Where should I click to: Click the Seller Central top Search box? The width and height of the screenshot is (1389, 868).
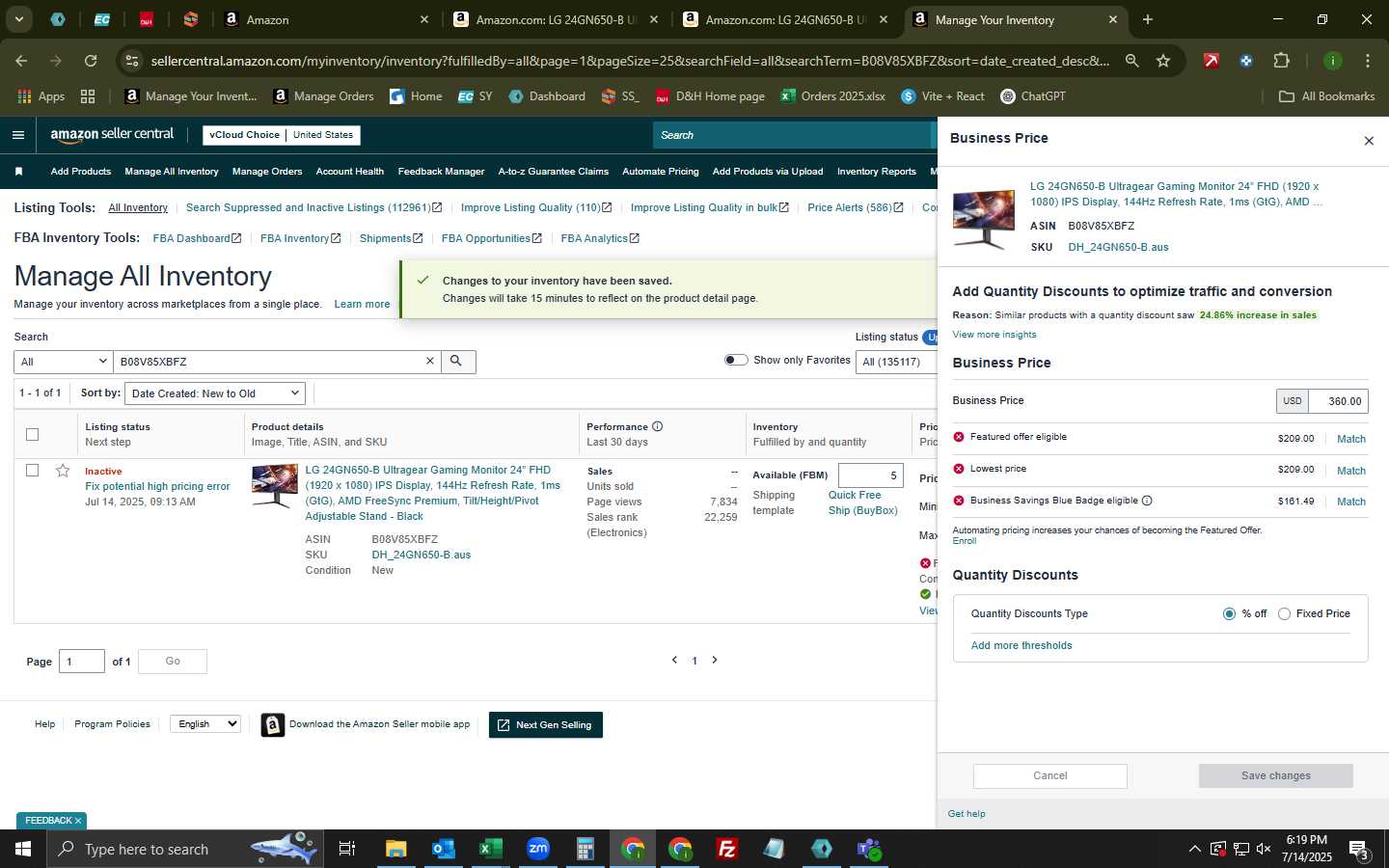coord(793,135)
